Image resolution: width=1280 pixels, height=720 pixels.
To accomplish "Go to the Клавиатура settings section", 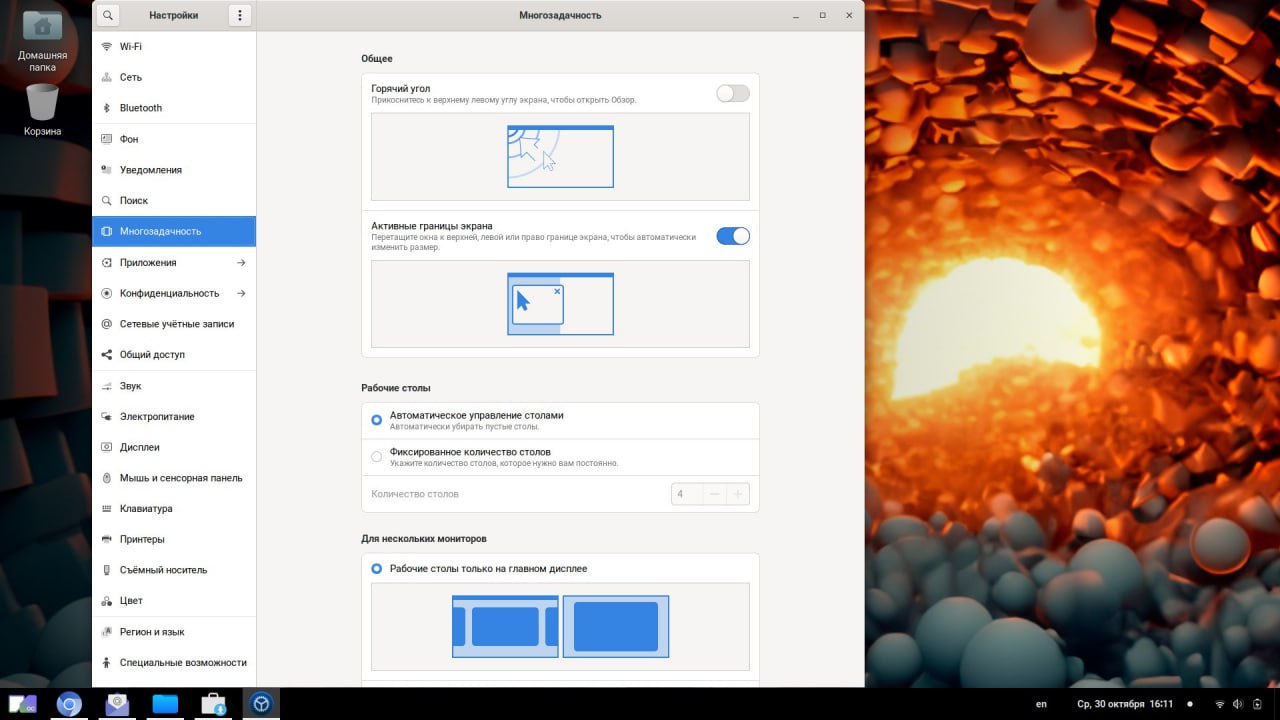I will [146, 509].
